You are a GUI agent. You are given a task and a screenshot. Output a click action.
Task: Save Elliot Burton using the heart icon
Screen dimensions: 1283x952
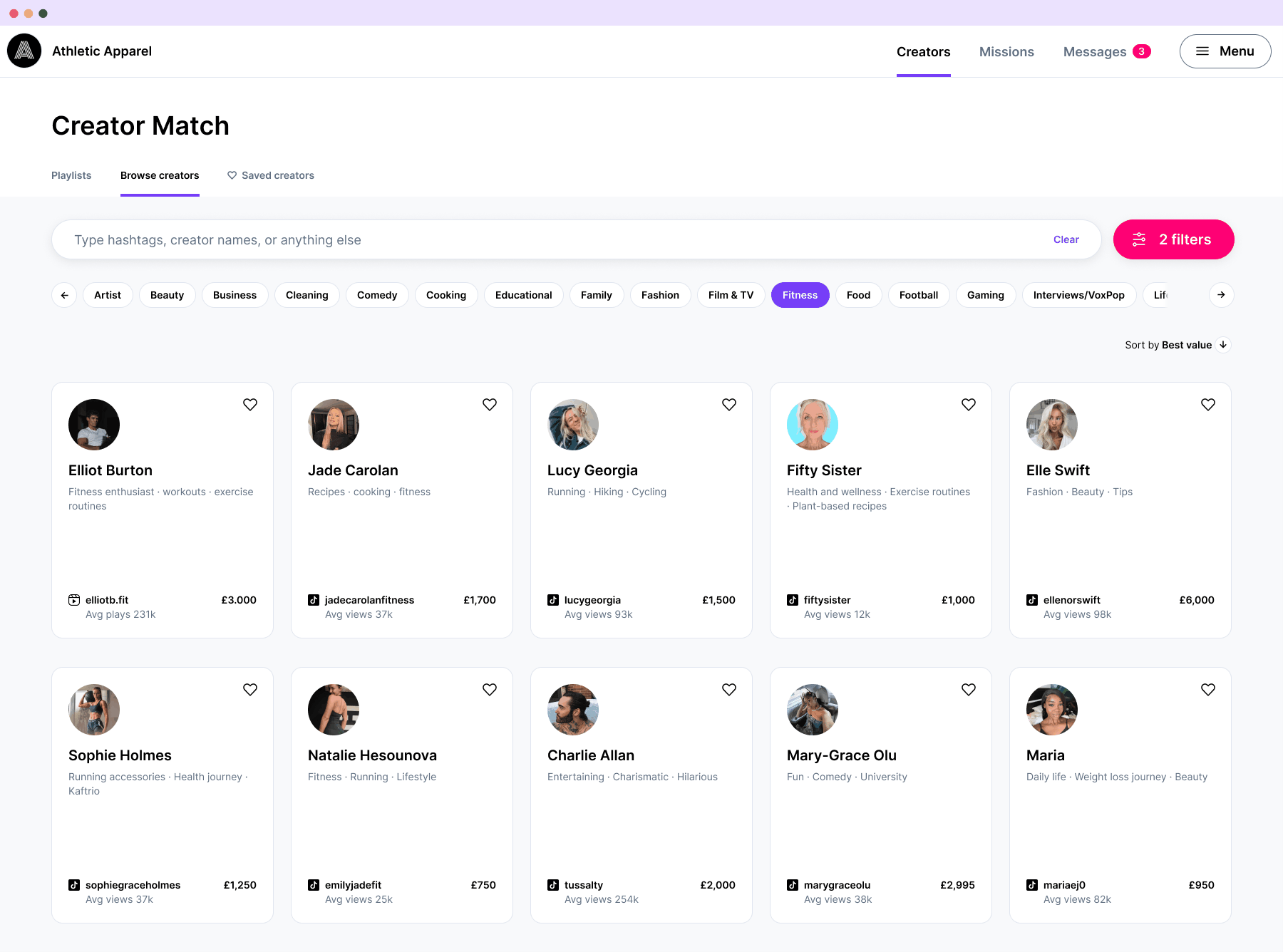pyautogui.click(x=250, y=404)
